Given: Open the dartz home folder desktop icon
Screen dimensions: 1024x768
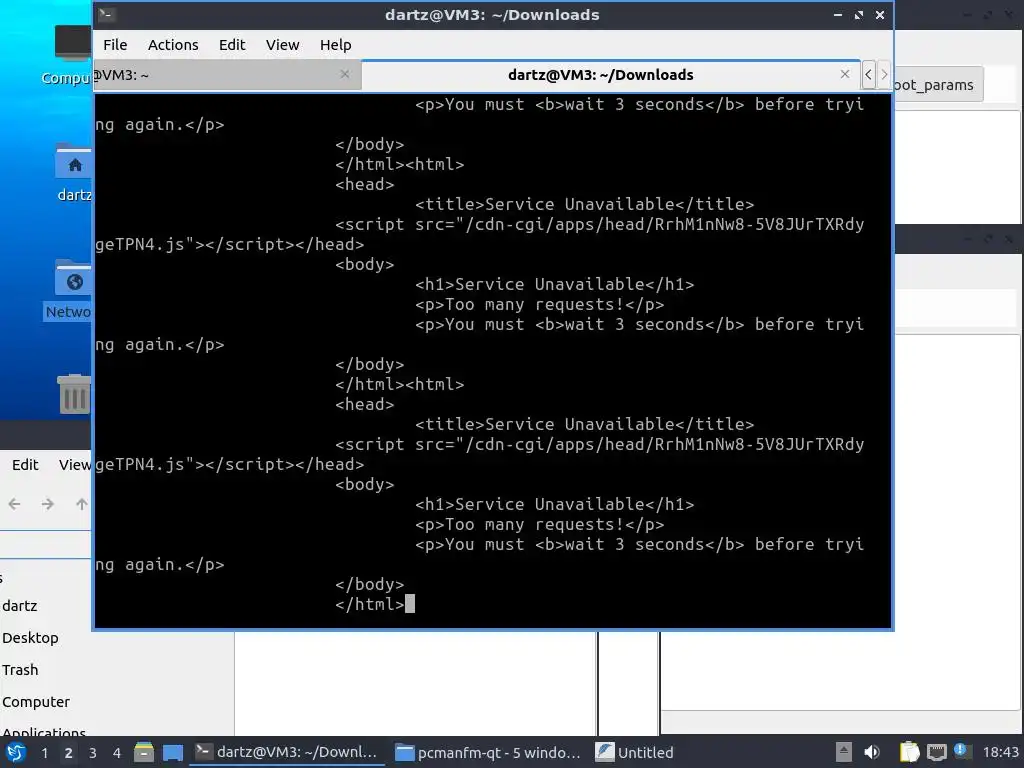Looking at the screenshot, I should pyautogui.click(x=73, y=172).
